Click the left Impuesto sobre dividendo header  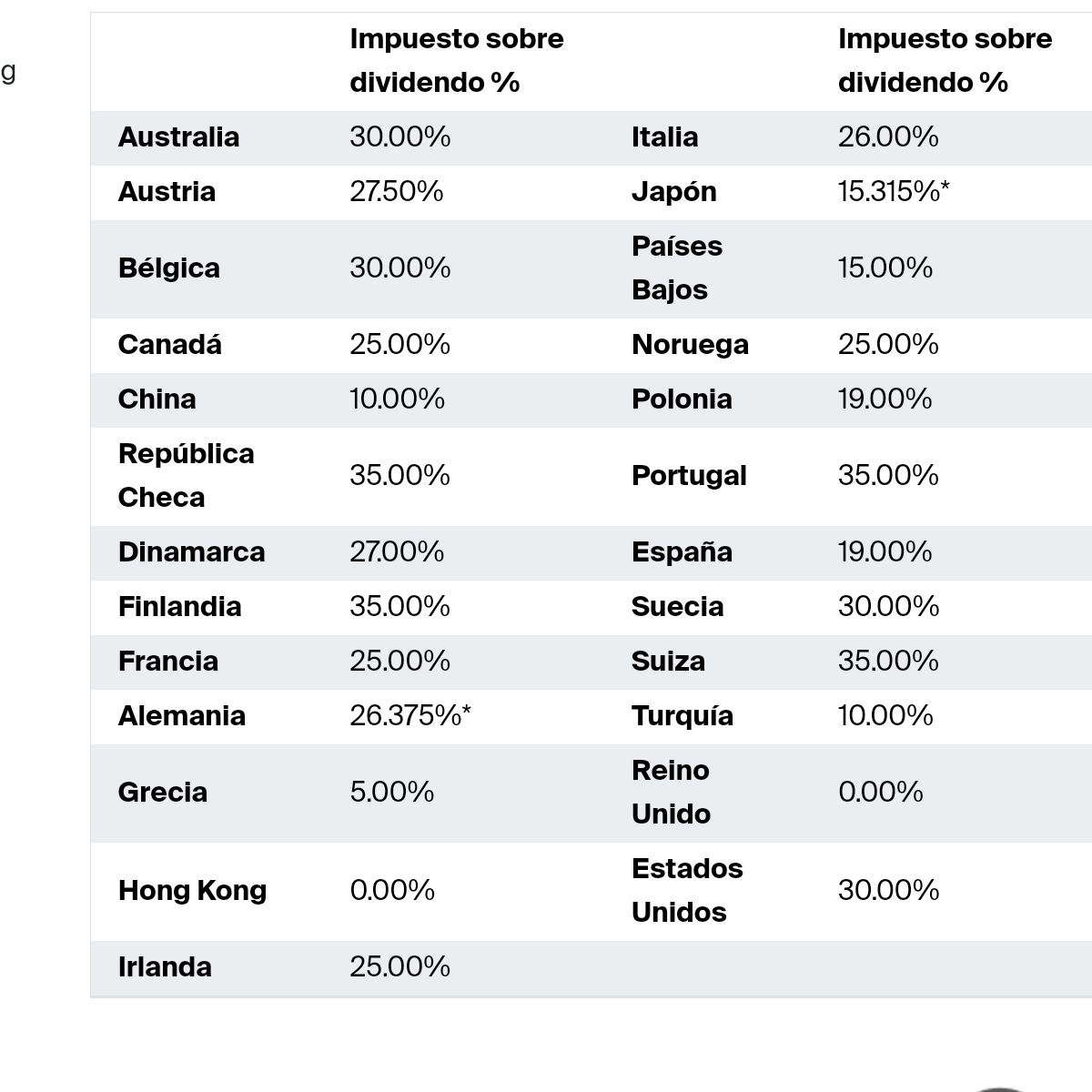457,61
